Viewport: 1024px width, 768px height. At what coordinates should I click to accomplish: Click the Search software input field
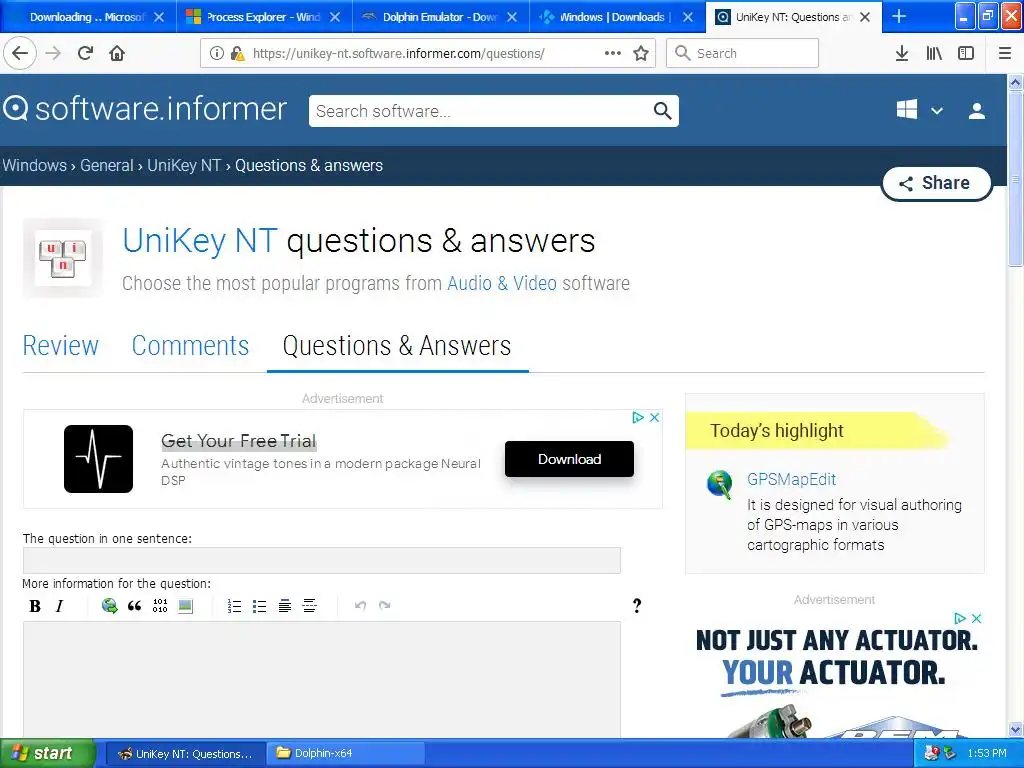480,111
